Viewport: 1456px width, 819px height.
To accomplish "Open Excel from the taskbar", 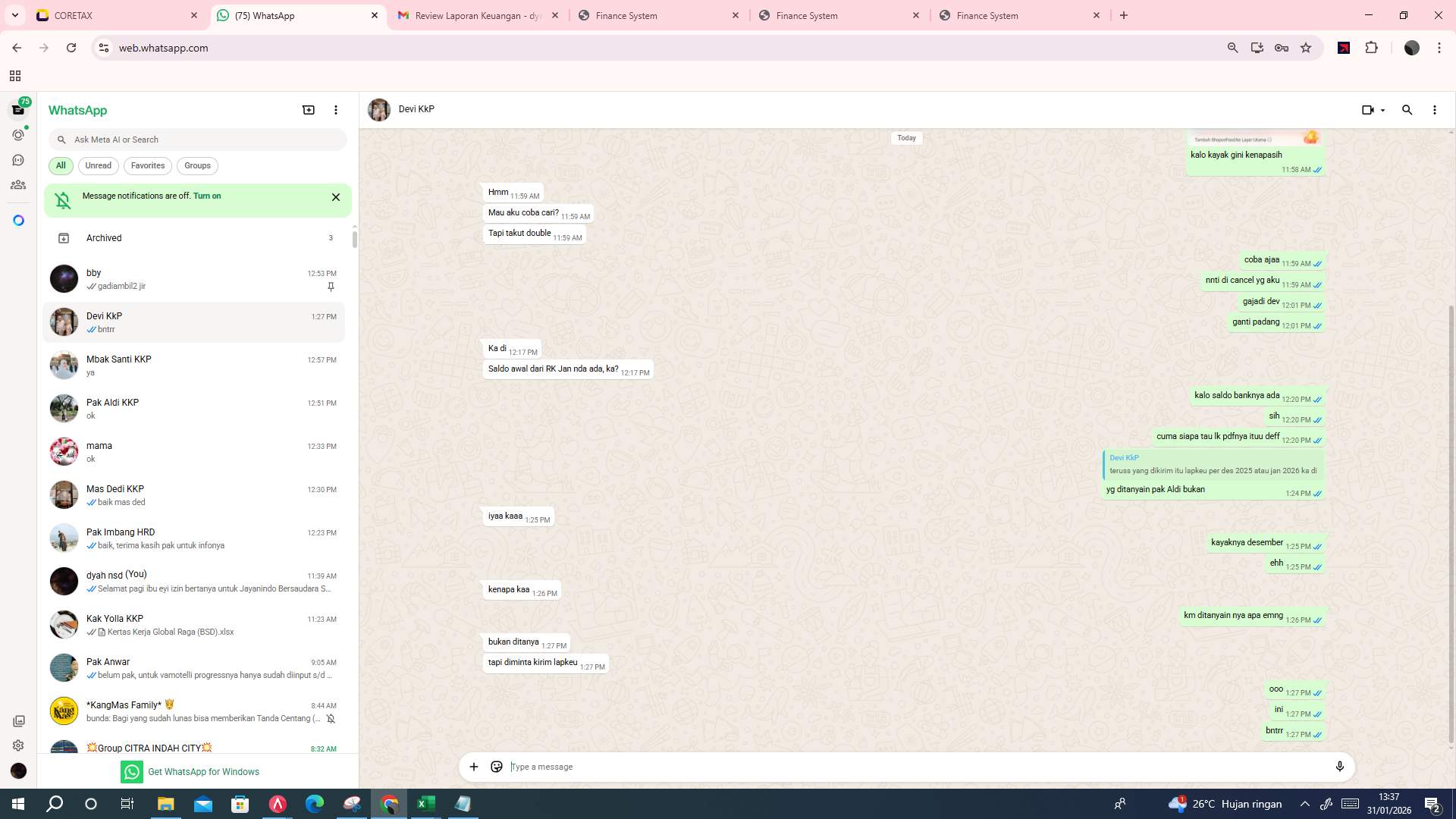I will pos(425,803).
